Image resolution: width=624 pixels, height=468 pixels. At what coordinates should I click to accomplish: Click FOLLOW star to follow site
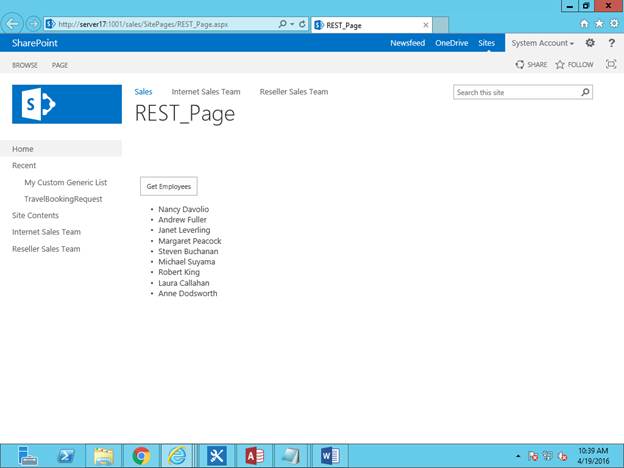[x=574, y=64]
